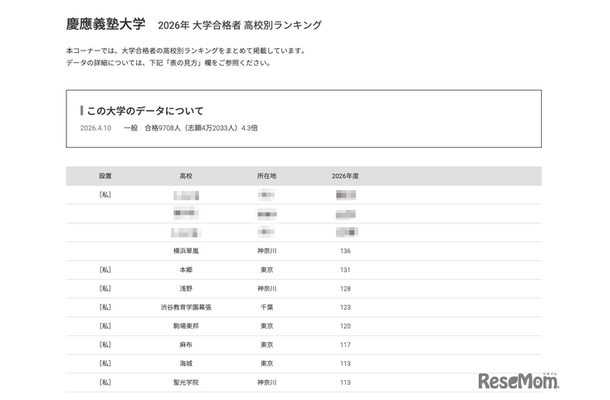This screenshot has width=610, height=400.
Task: Select the 浅野 school name
Action: 186,288
